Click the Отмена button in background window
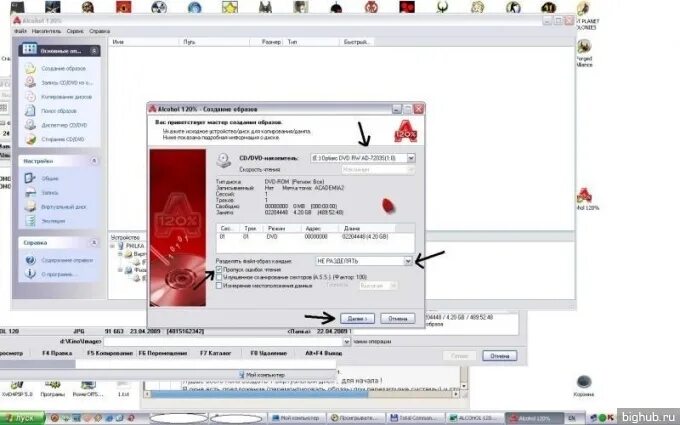 point(500,356)
